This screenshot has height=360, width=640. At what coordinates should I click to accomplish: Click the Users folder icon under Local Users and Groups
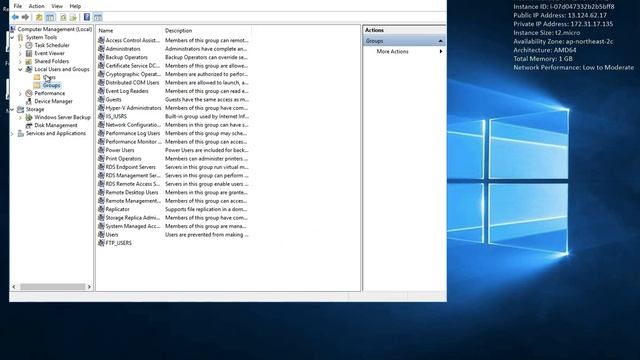37,77
